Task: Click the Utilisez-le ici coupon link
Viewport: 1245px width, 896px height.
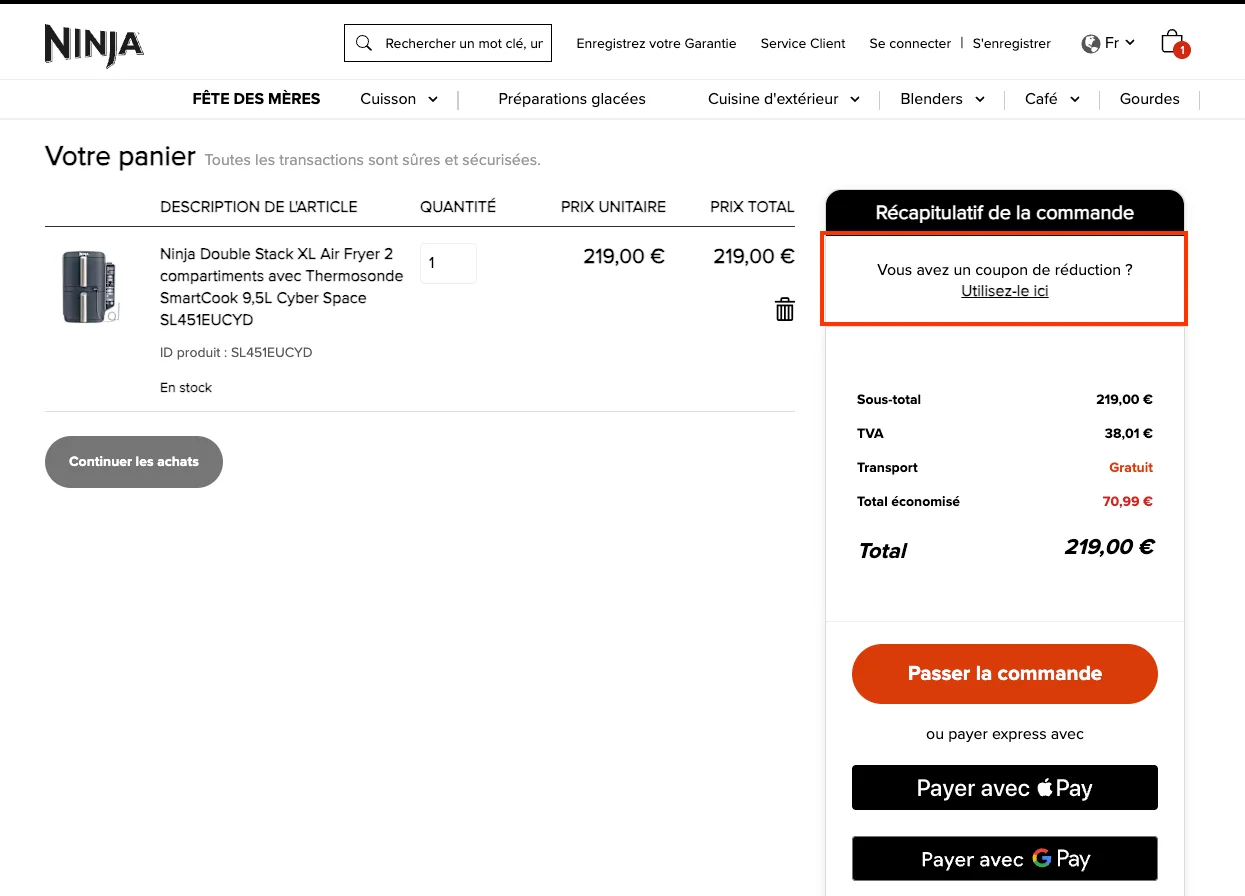Action: click(1005, 291)
